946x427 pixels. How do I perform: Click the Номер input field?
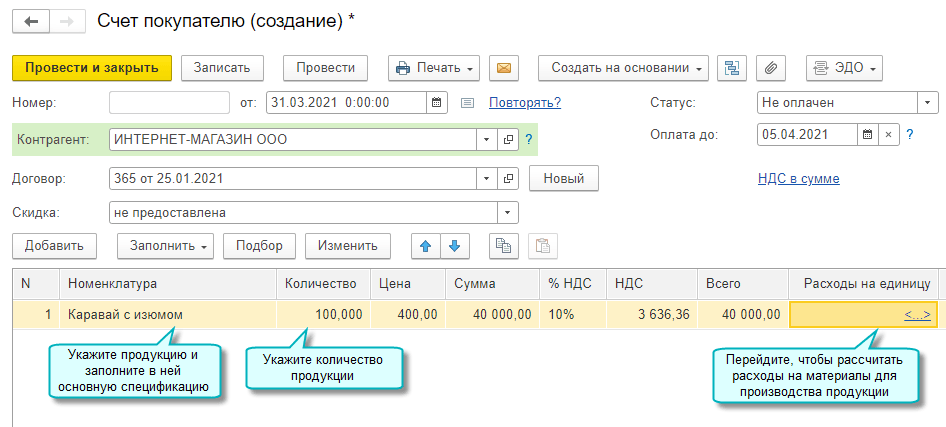tap(169, 102)
